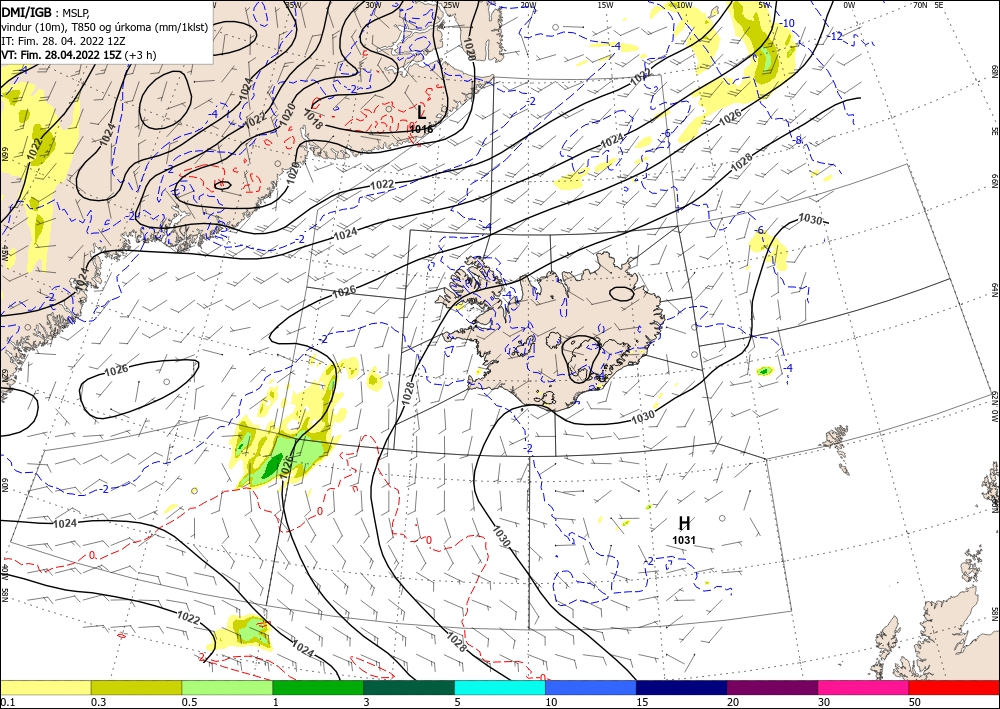
Task: Click the 20 legend value label
Action: tap(733, 702)
